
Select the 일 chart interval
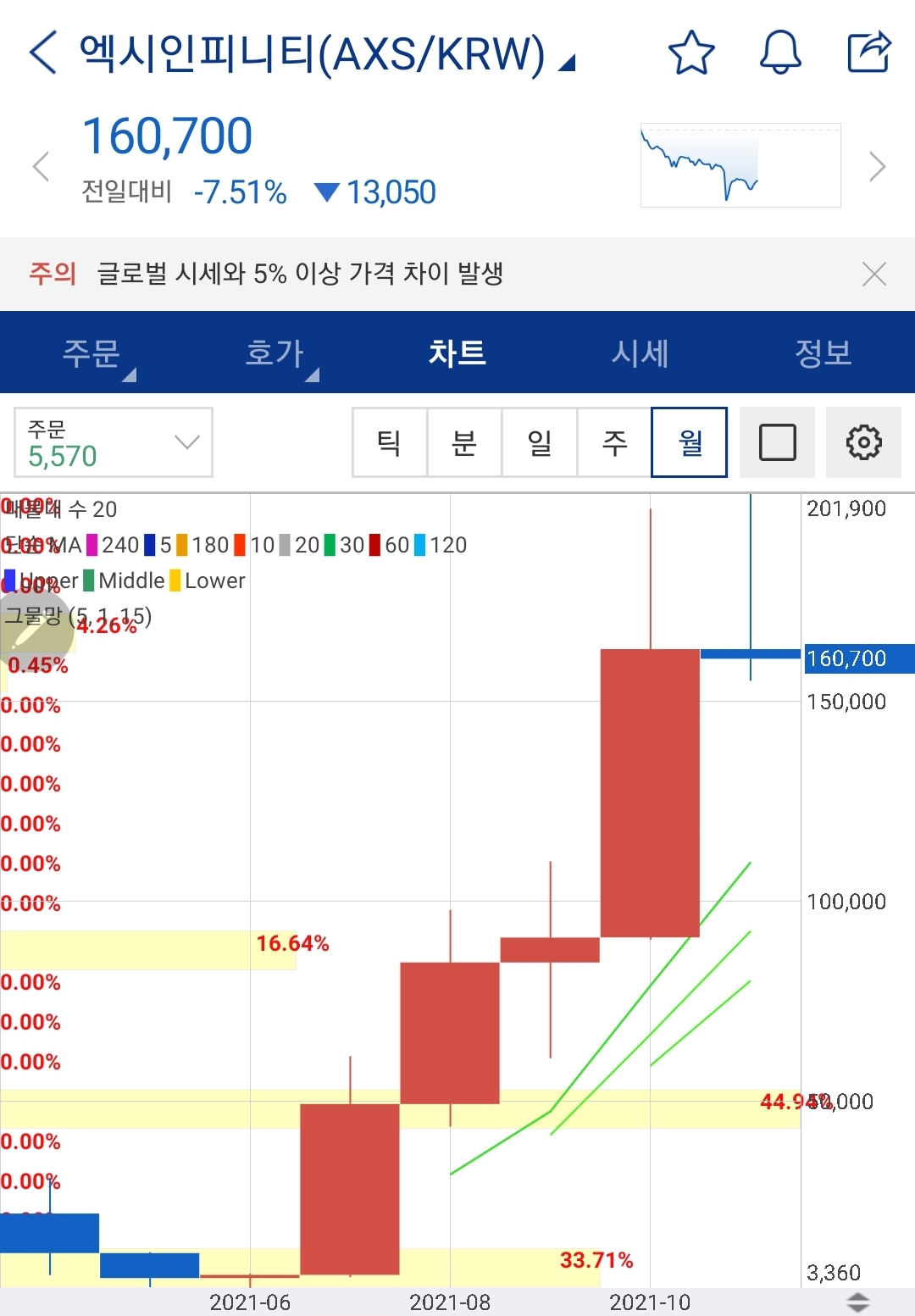(x=540, y=442)
